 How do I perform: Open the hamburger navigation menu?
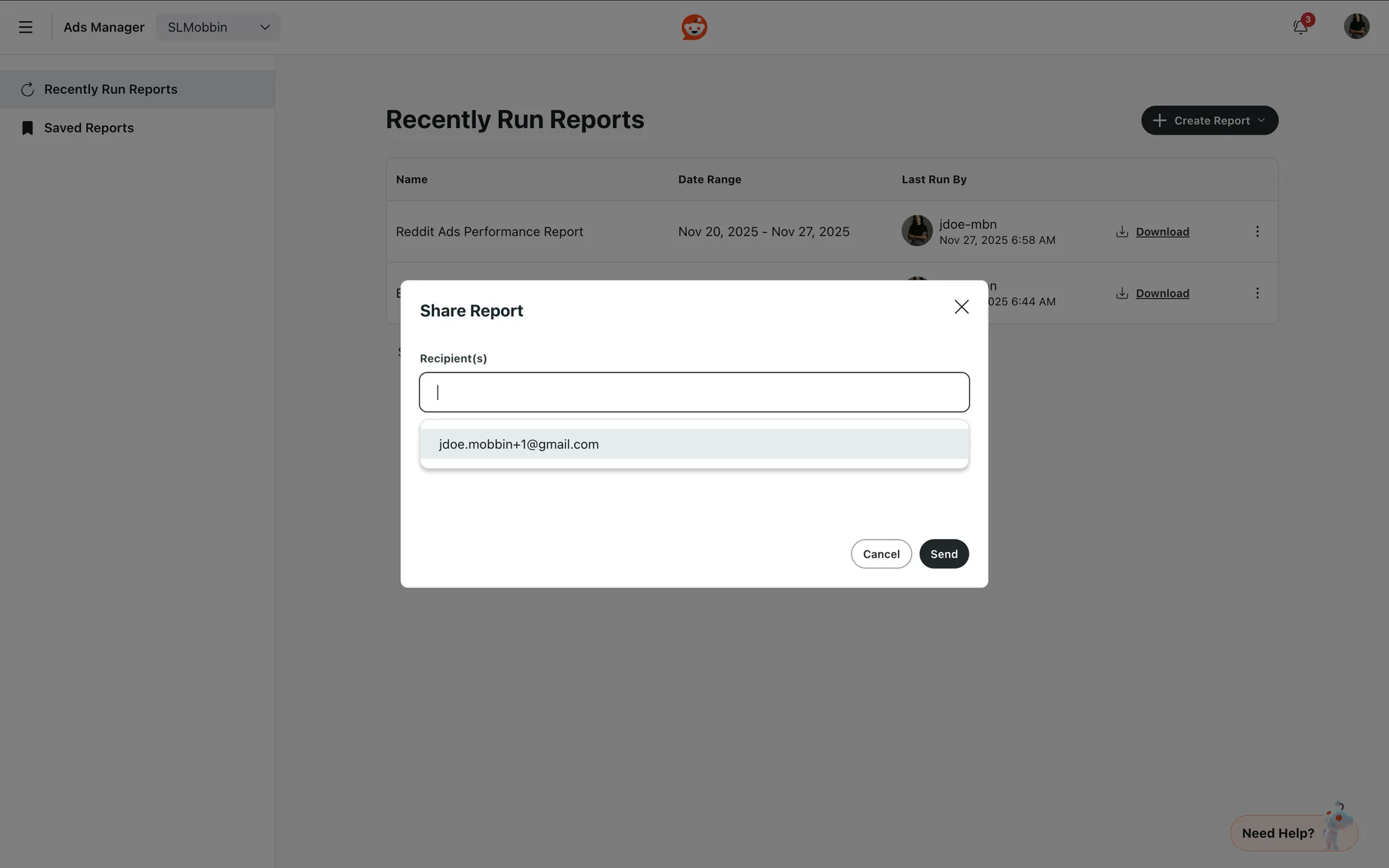25,27
